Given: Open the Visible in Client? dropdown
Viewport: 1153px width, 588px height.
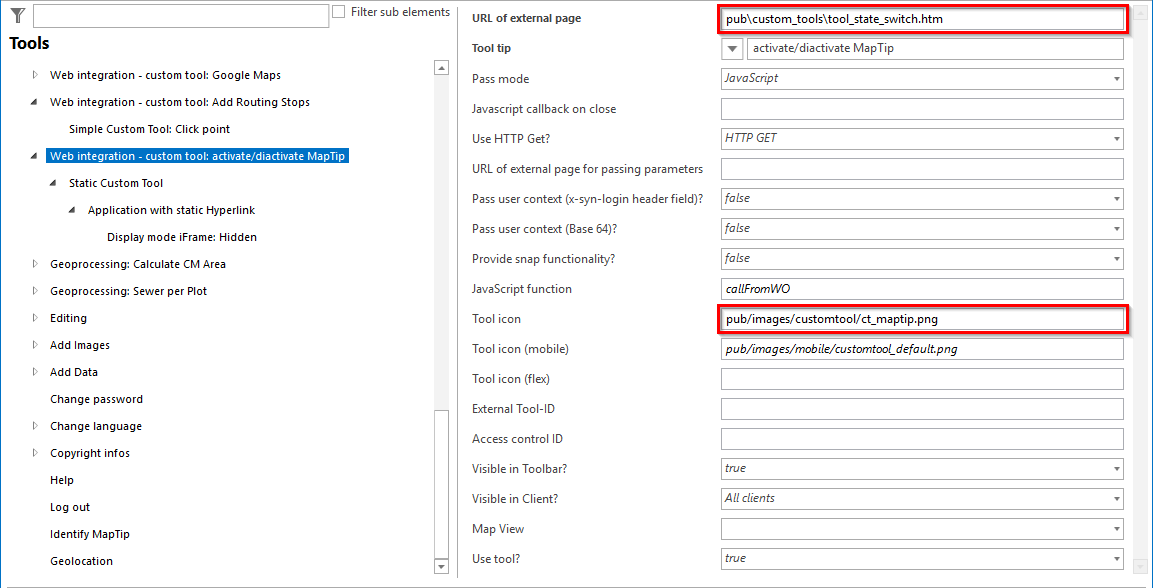Looking at the screenshot, I should (x=1115, y=498).
